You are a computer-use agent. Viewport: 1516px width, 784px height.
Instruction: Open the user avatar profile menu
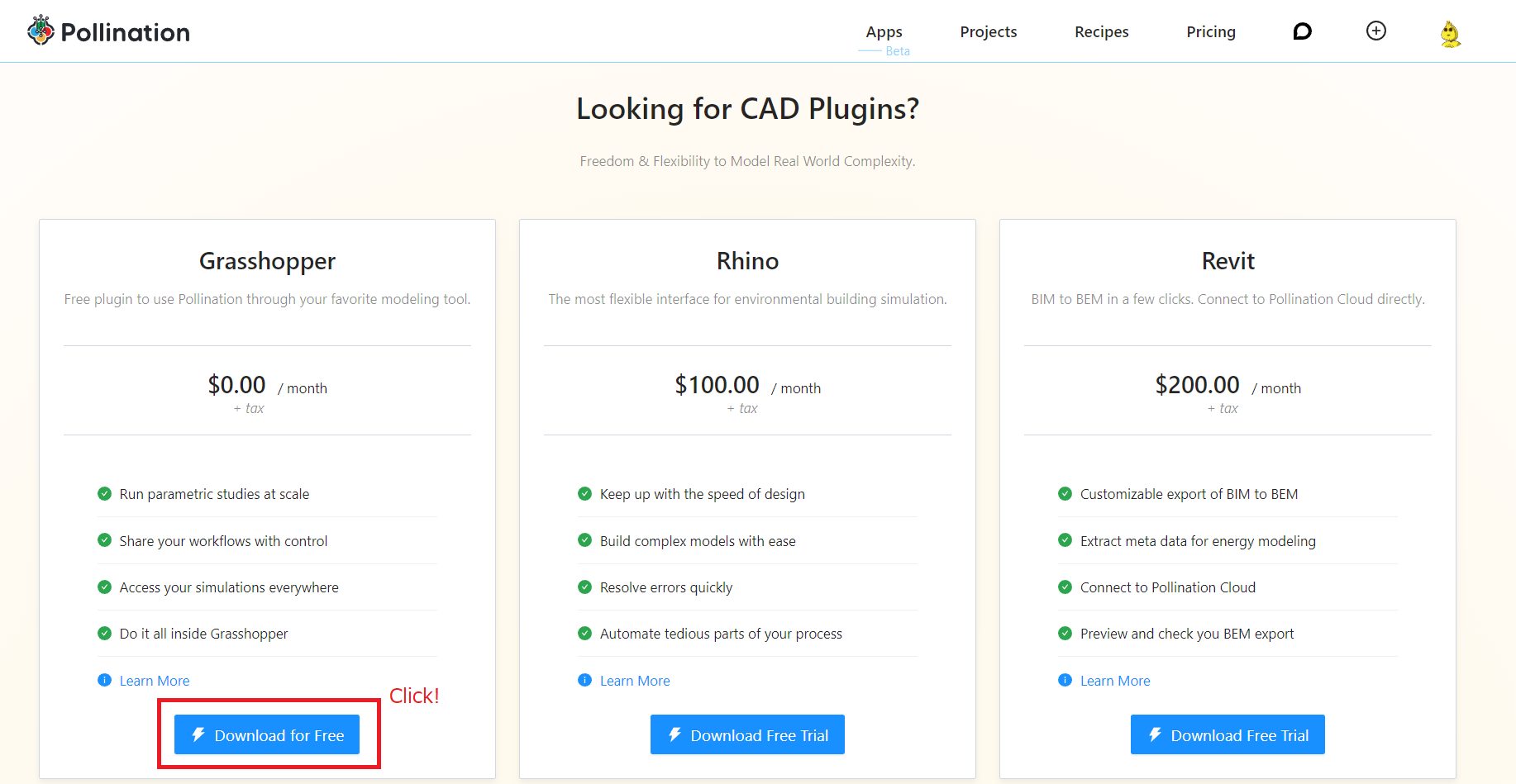click(x=1451, y=34)
